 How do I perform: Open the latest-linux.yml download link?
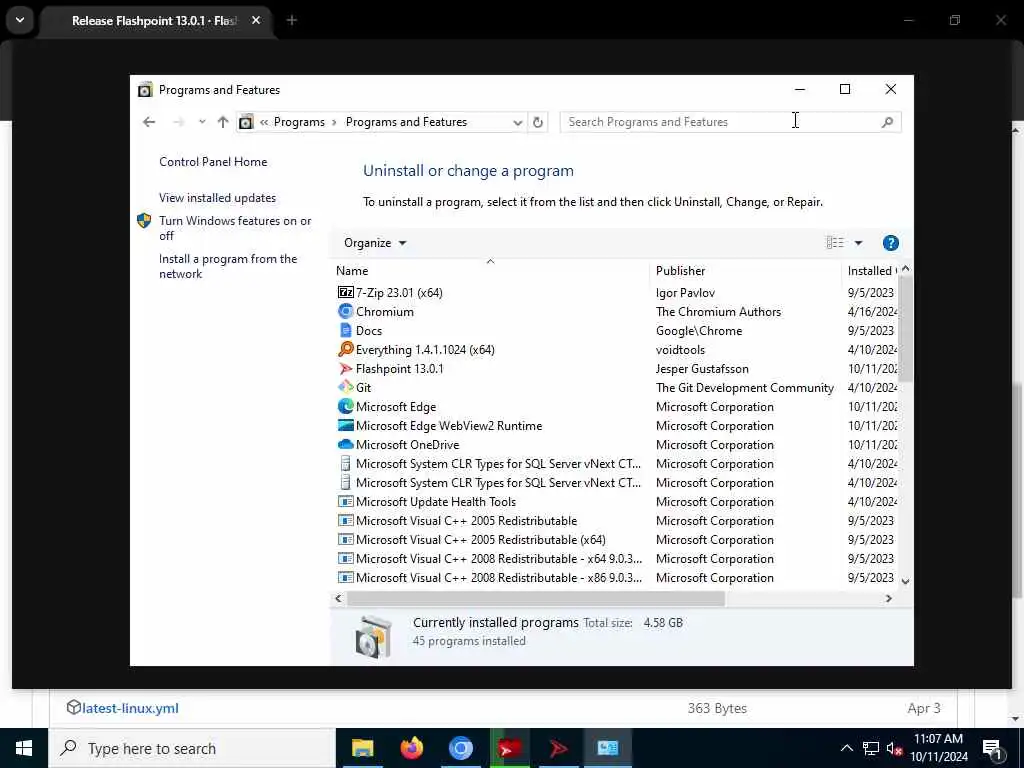pyautogui.click(x=130, y=708)
